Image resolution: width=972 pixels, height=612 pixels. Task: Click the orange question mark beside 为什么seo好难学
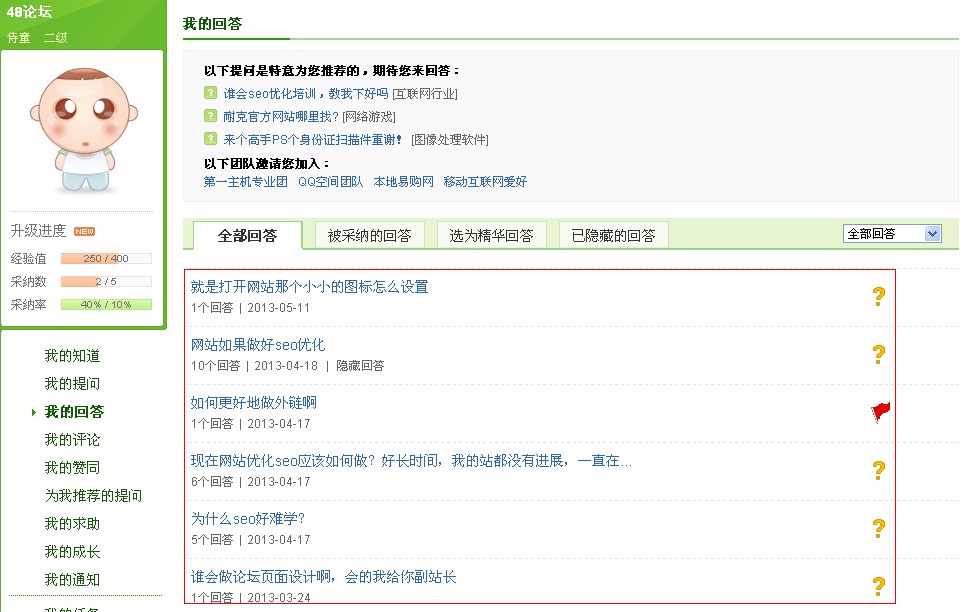[x=878, y=525]
